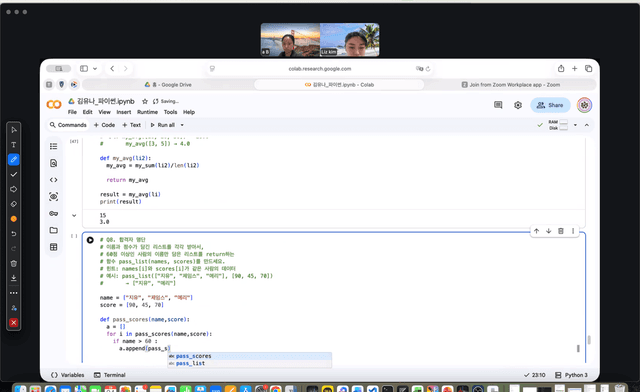The height and width of the screenshot is (392, 640).
Task: Select the eraser annotation tool
Action: coord(13,204)
